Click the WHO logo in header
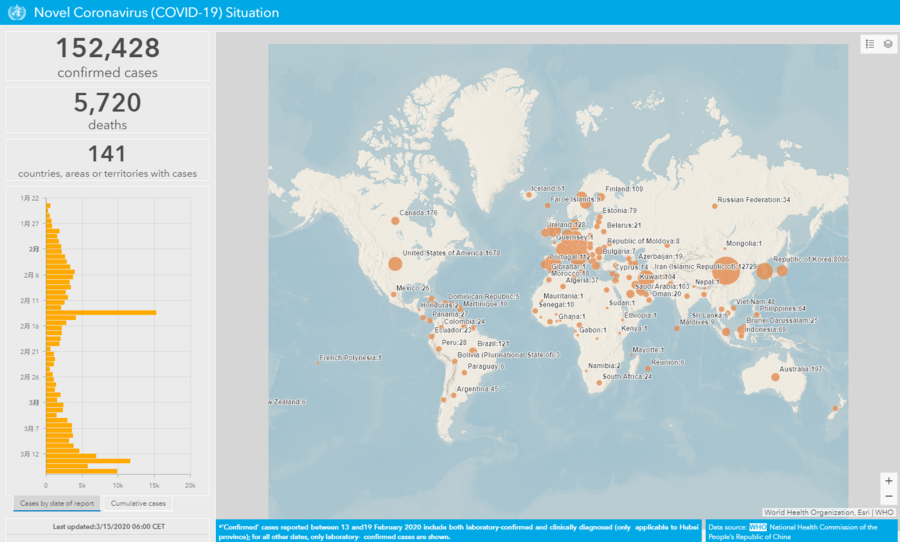900x542 pixels. click(16, 13)
